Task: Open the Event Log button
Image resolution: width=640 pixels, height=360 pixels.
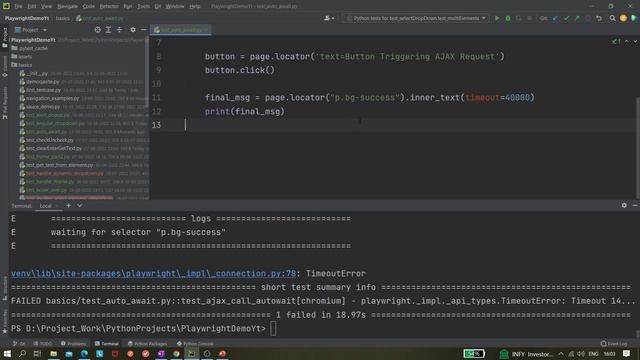Action: tap(614, 344)
